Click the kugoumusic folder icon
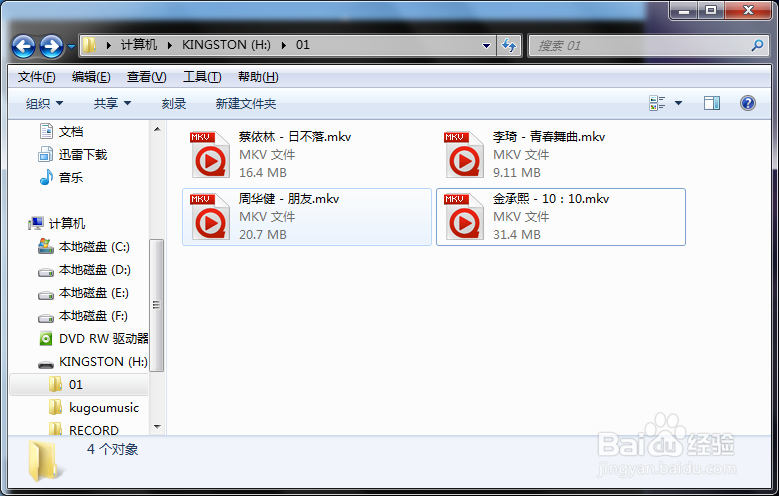Screen dimensions: 779x496 click(x=56, y=407)
